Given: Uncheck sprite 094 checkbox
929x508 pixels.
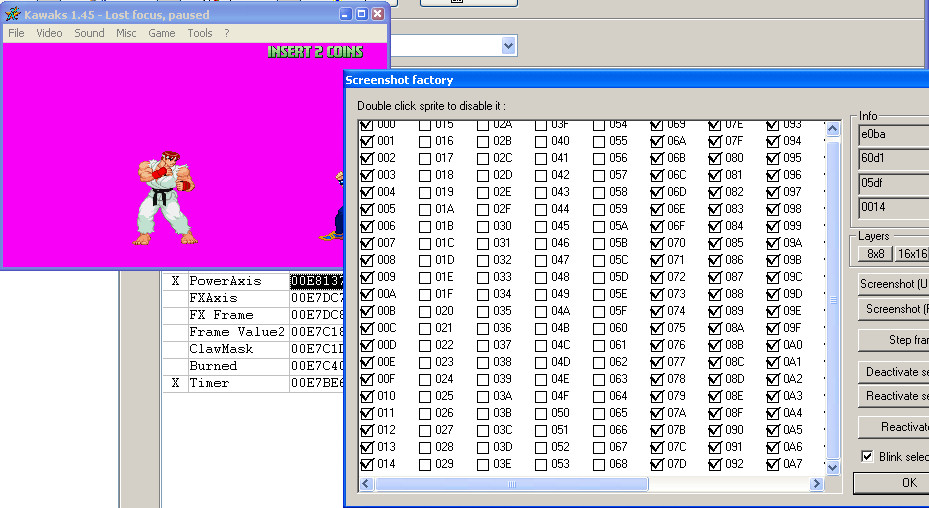Looking at the screenshot, I should [773, 141].
